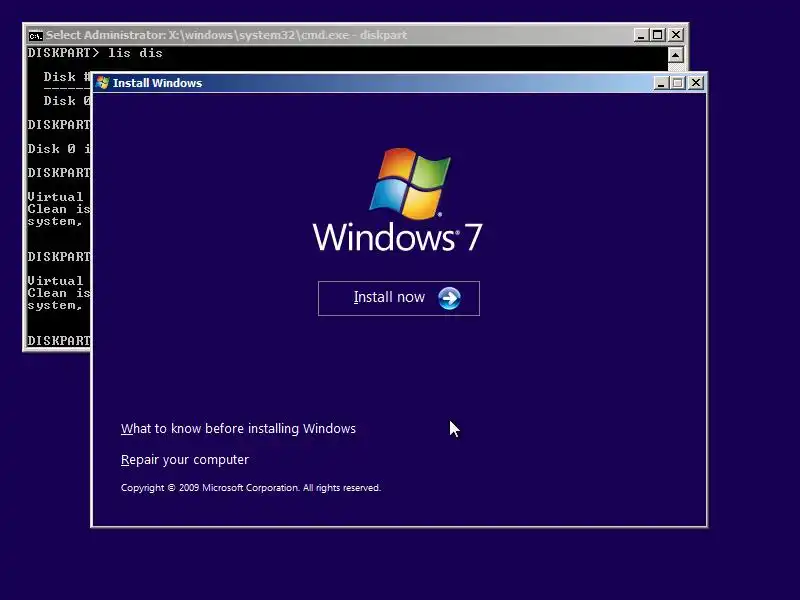Click the cmd.exe icon in the diskpart title bar
Viewport: 800px width, 600px height.
pos(35,36)
